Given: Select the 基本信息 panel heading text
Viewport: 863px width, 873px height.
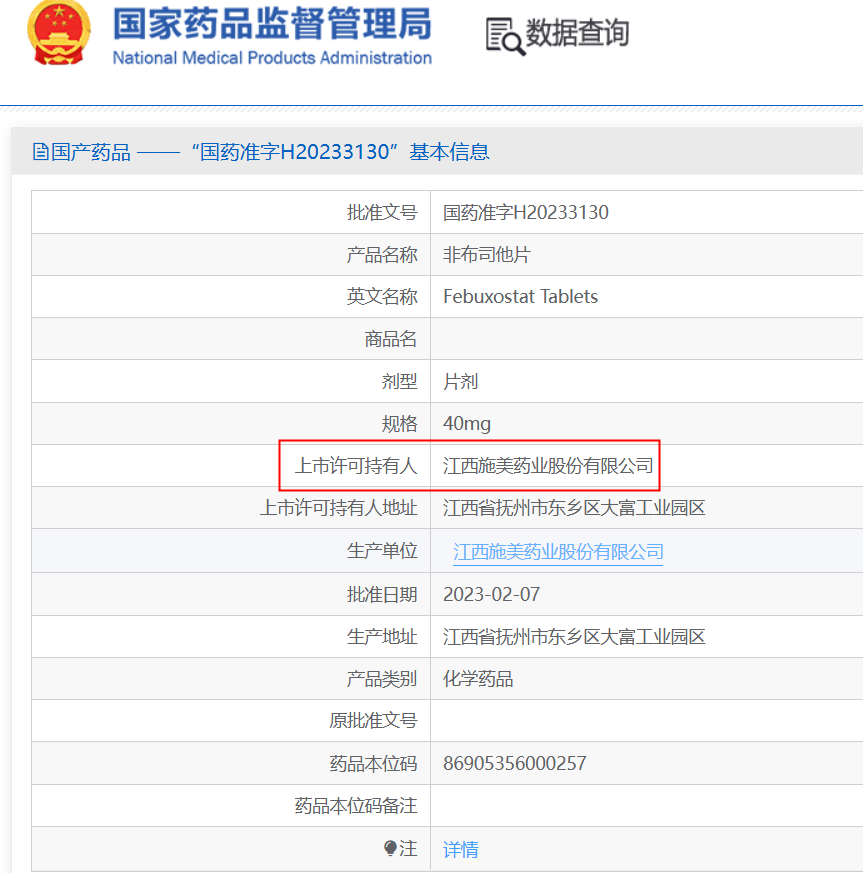Looking at the screenshot, I should coord(260,152).
